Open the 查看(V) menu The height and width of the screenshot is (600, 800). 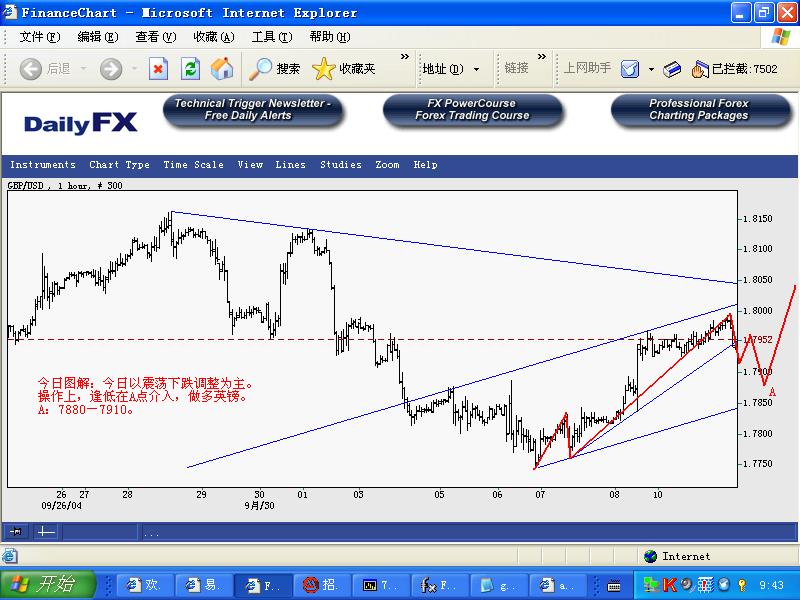(x=156, y=37)
